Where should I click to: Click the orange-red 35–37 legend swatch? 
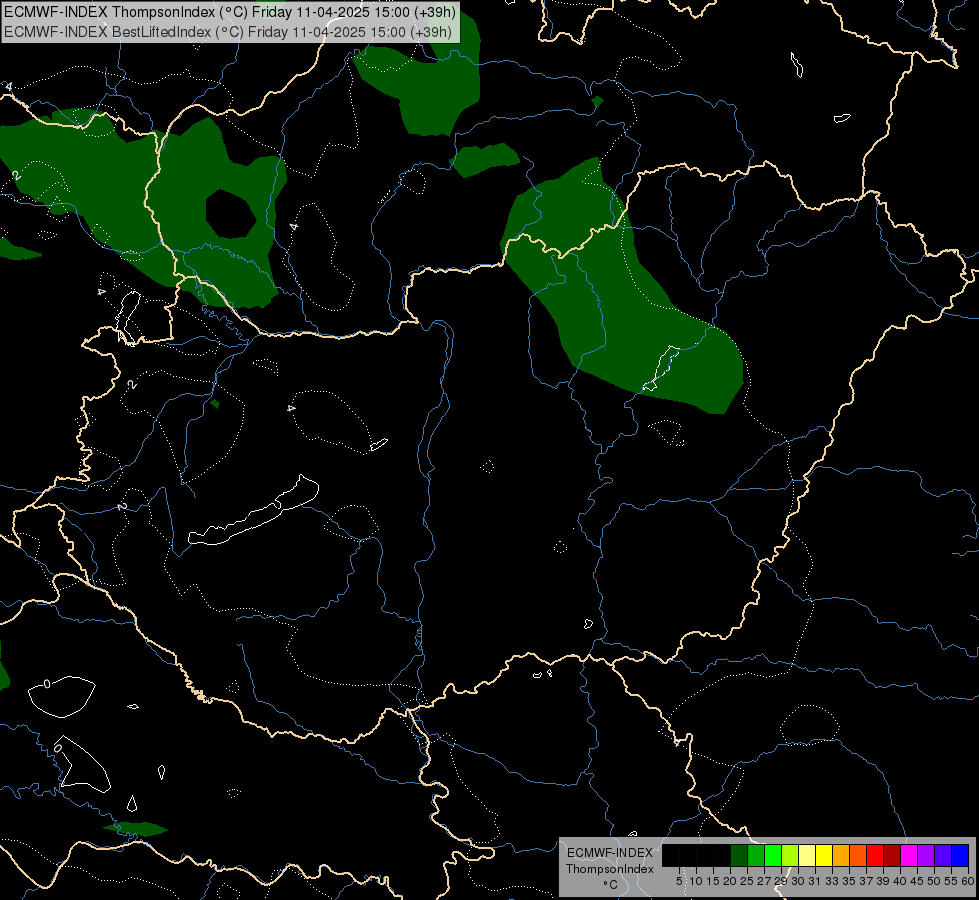(858, 855)
